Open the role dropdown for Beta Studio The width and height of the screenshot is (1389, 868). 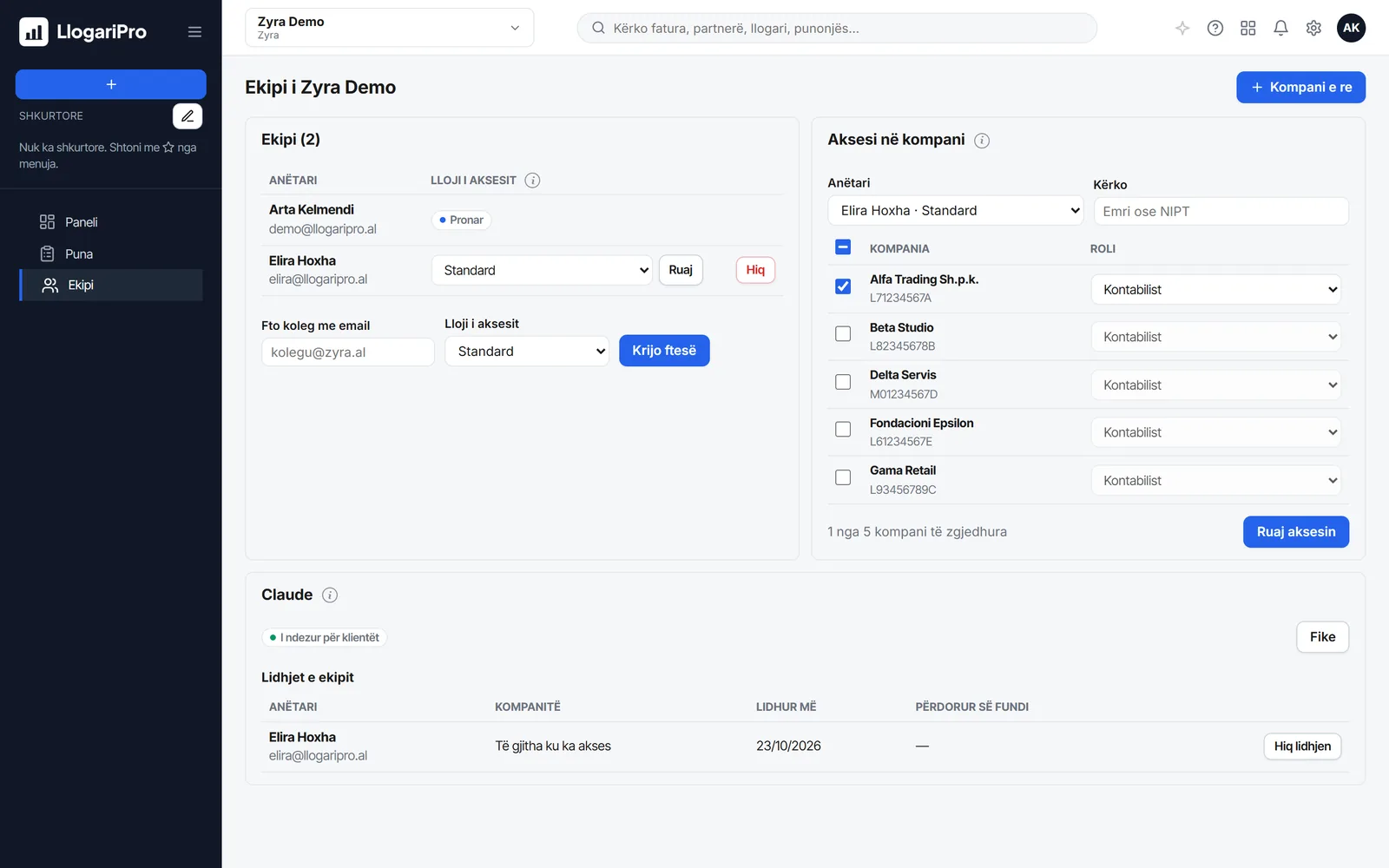(x=1216, y=337)
